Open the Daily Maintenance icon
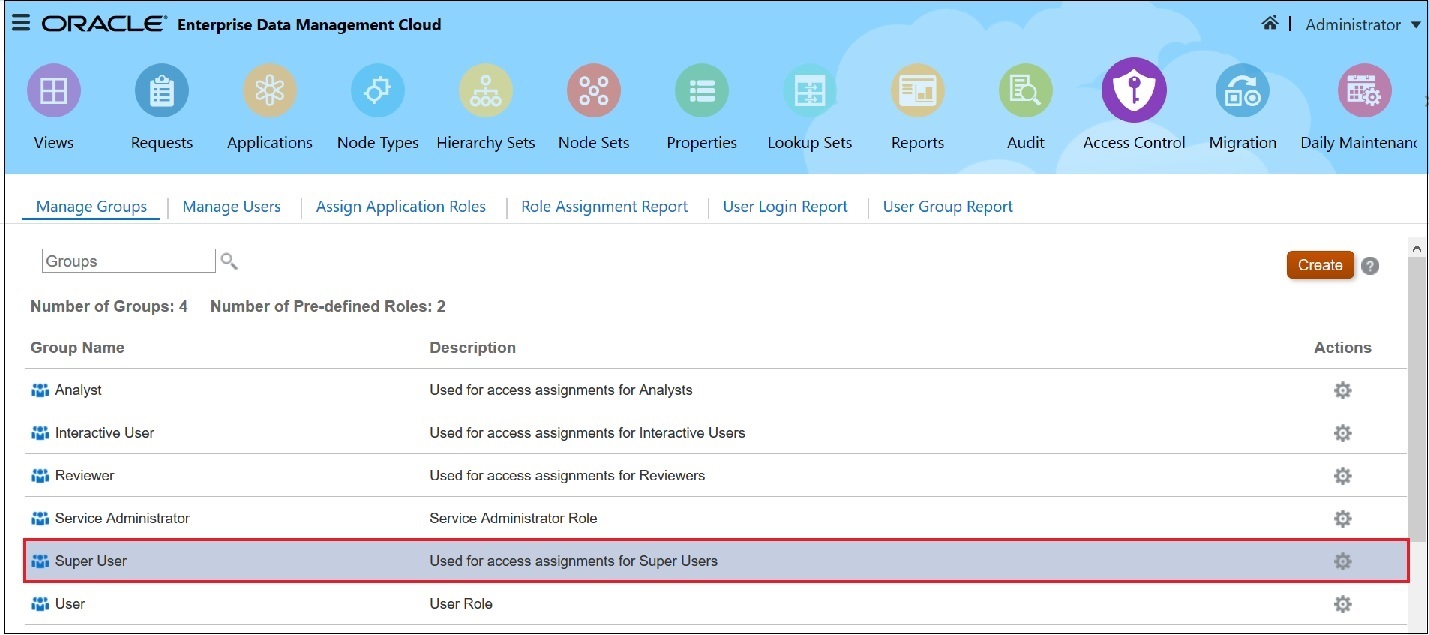This screenshot has width=1429, height=635. tap(1364, 92)
